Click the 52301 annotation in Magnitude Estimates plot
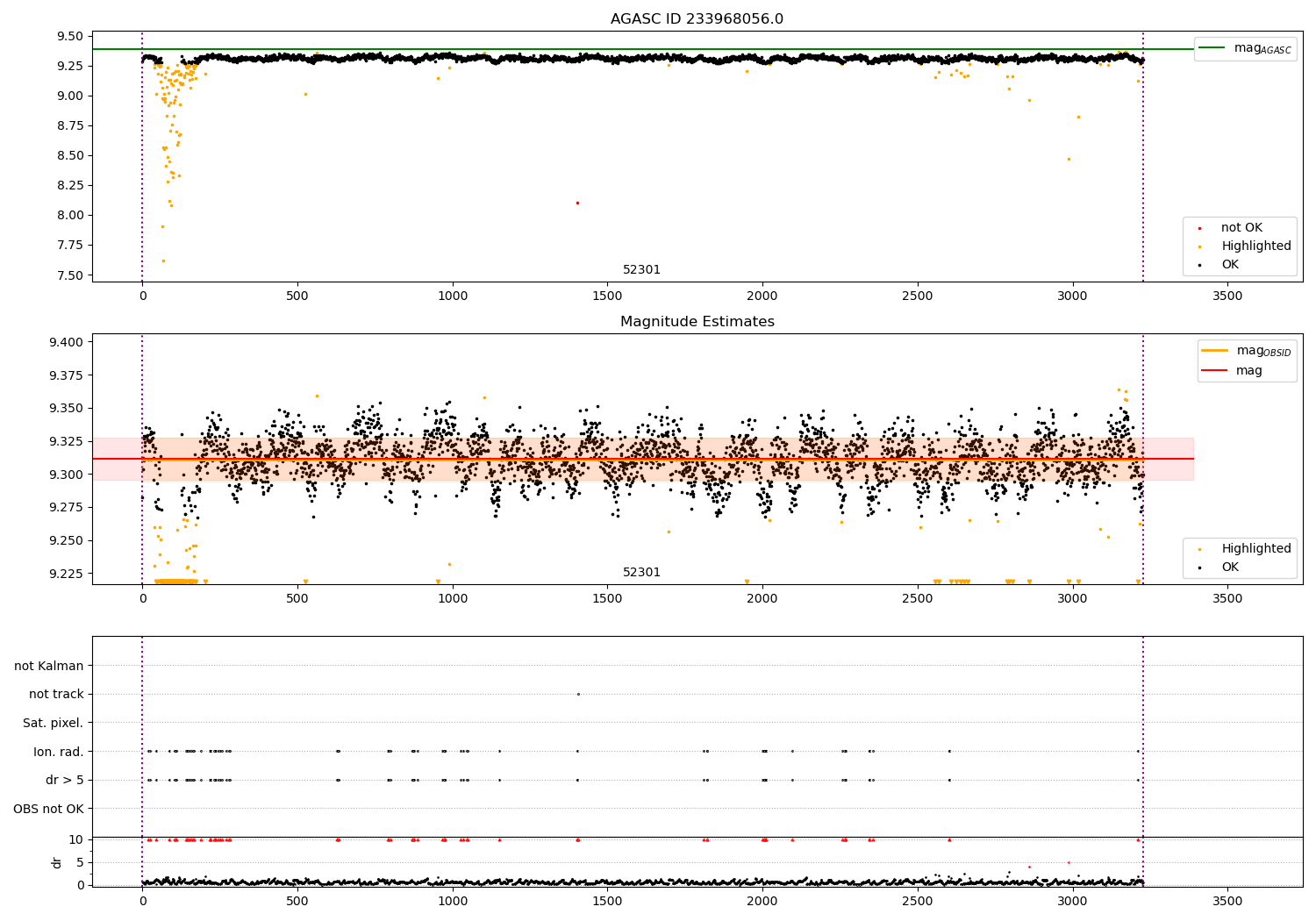Viewport: 1316px width, 921px height. pyautogui.click(x=641, y=573)
